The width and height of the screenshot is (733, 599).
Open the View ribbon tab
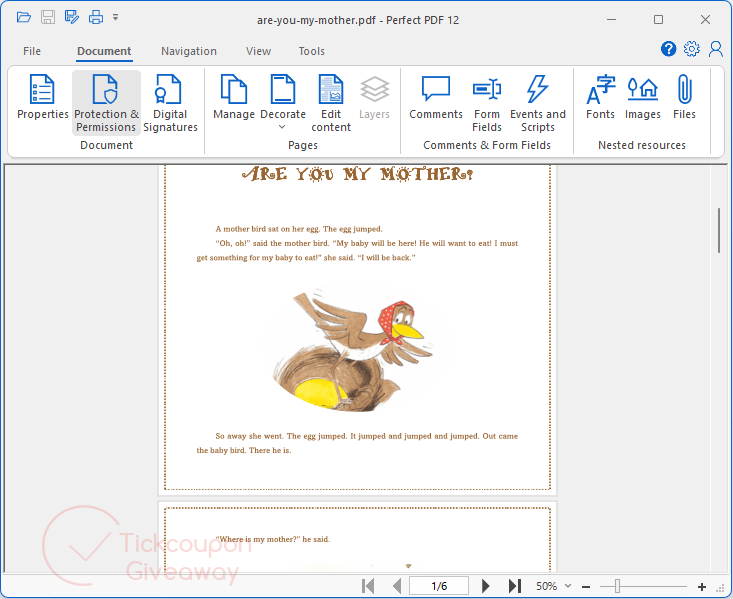point(259,51)
